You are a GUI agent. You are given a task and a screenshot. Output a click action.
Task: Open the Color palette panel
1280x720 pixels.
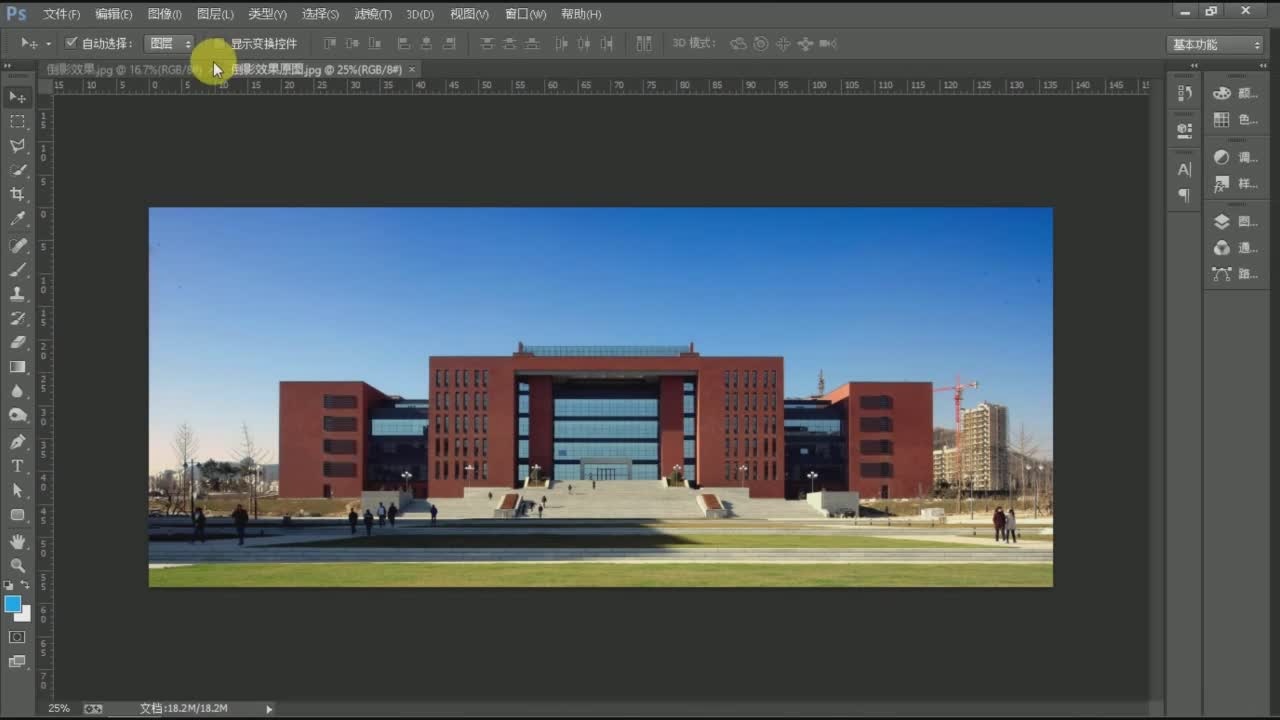click(x=1236, y=93)
